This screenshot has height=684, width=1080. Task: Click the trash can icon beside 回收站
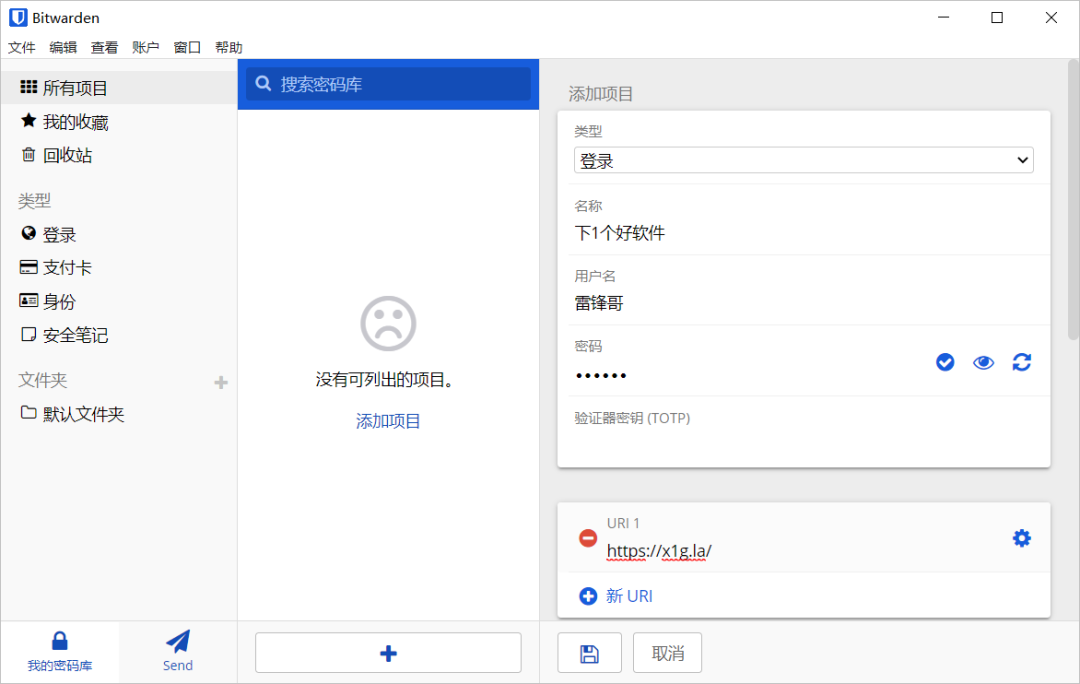(x=28, y=154)
